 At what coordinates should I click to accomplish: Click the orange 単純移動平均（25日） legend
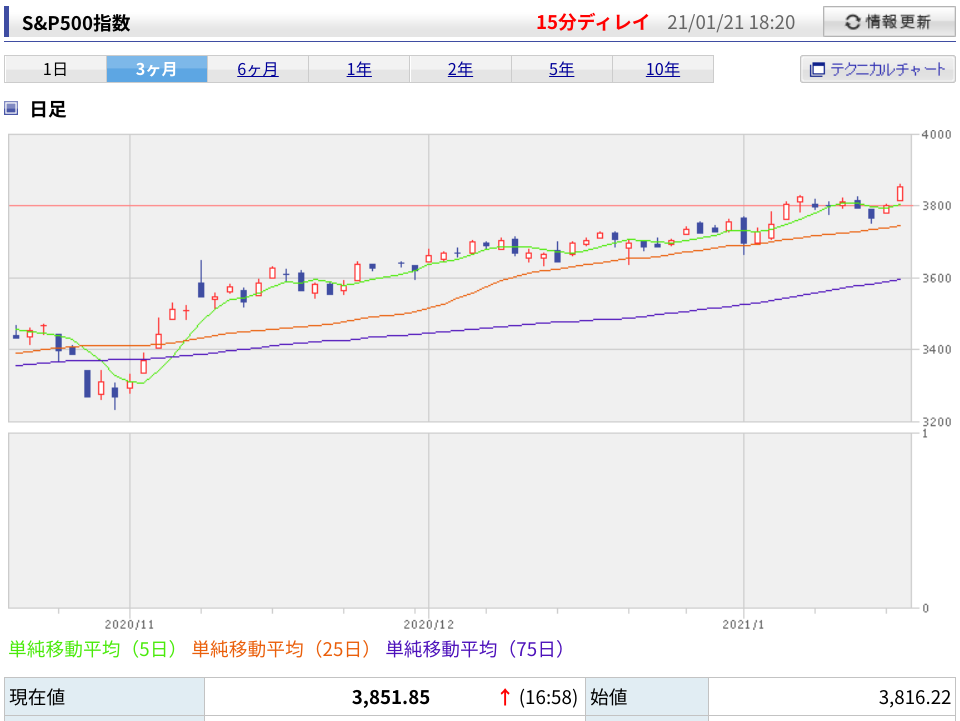coord(281,649)
